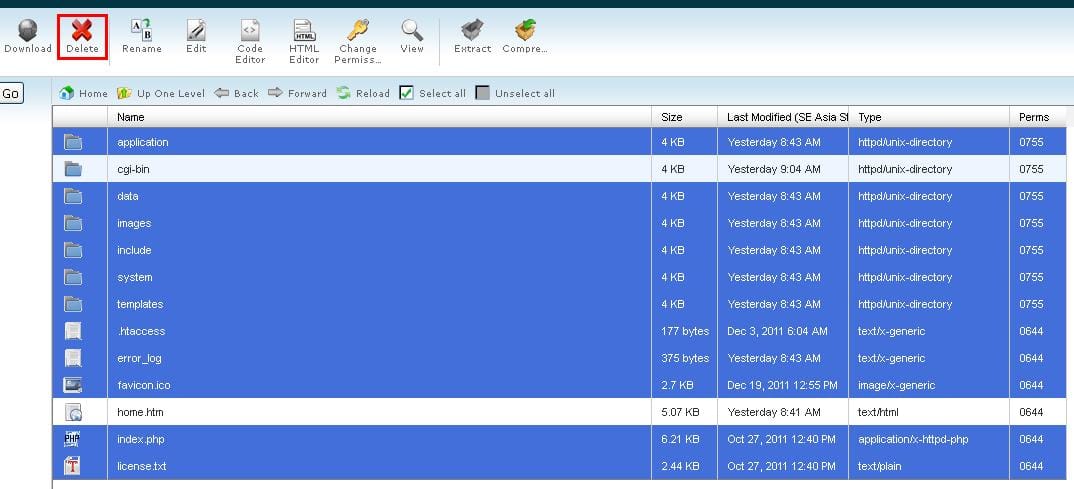Click the Download toolbar icon

27,30
